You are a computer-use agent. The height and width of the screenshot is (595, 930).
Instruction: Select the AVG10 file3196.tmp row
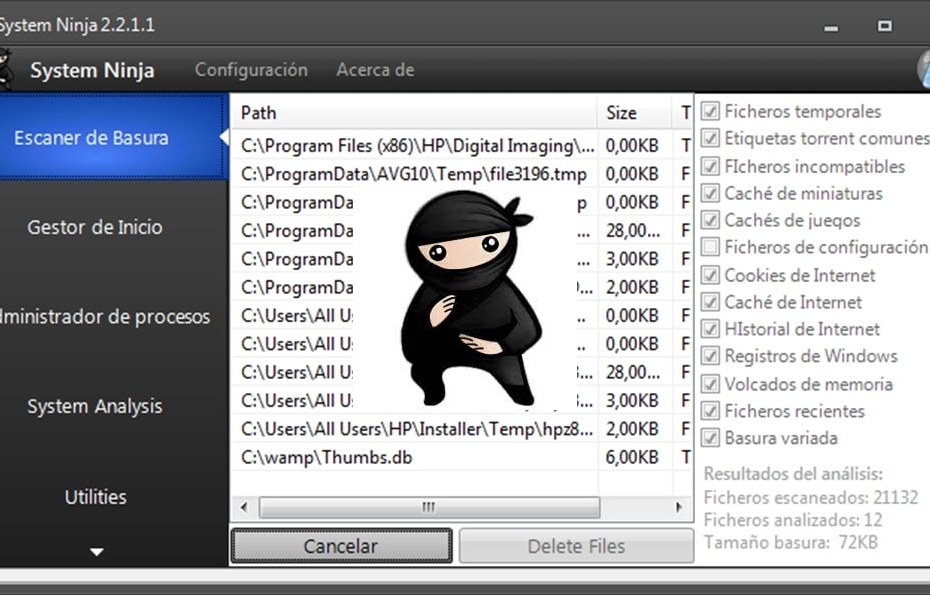coord(461,174)
